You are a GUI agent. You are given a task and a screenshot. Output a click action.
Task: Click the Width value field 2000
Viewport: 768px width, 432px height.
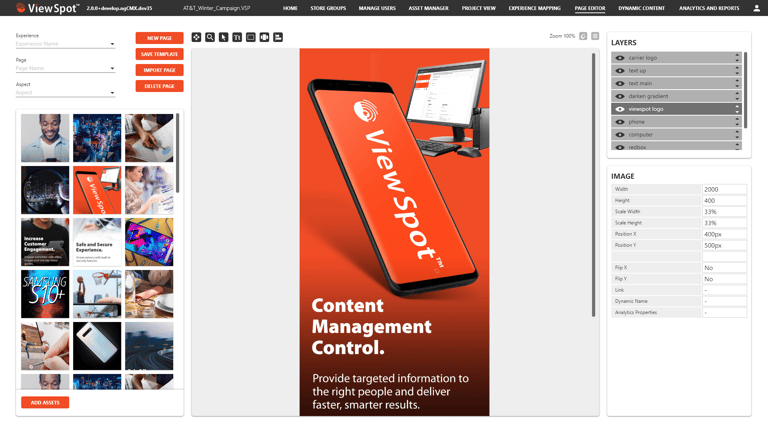tap(724, 189)
